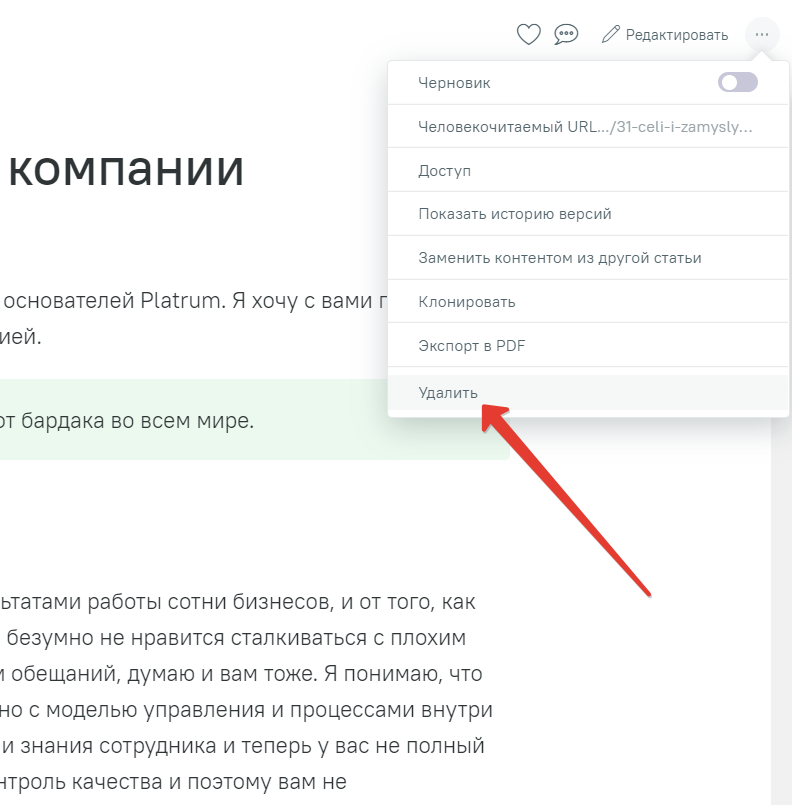792x805 pixels.
Task: Open comments via the speech bubble icon
Action: click(x=566, y=34)
